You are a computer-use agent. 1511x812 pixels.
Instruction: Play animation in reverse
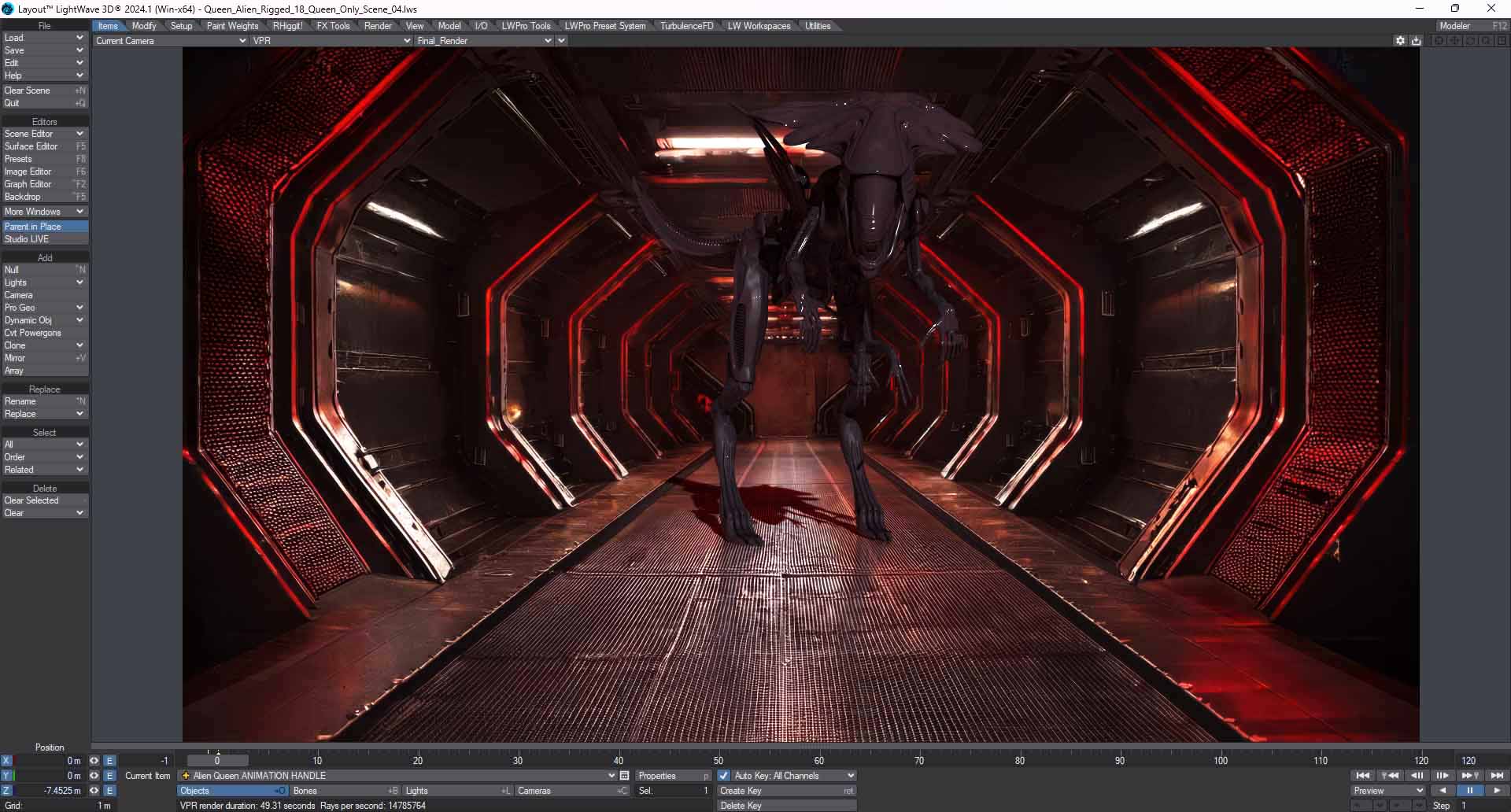pos(1443,791)
